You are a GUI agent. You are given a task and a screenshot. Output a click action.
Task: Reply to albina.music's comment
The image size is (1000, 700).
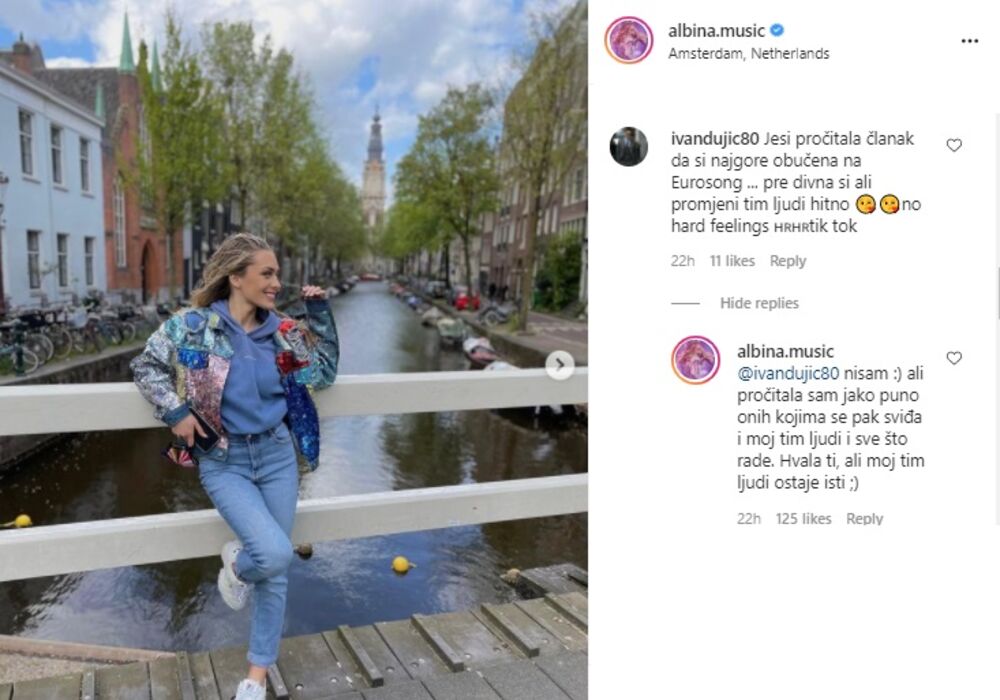coord(864,519)
